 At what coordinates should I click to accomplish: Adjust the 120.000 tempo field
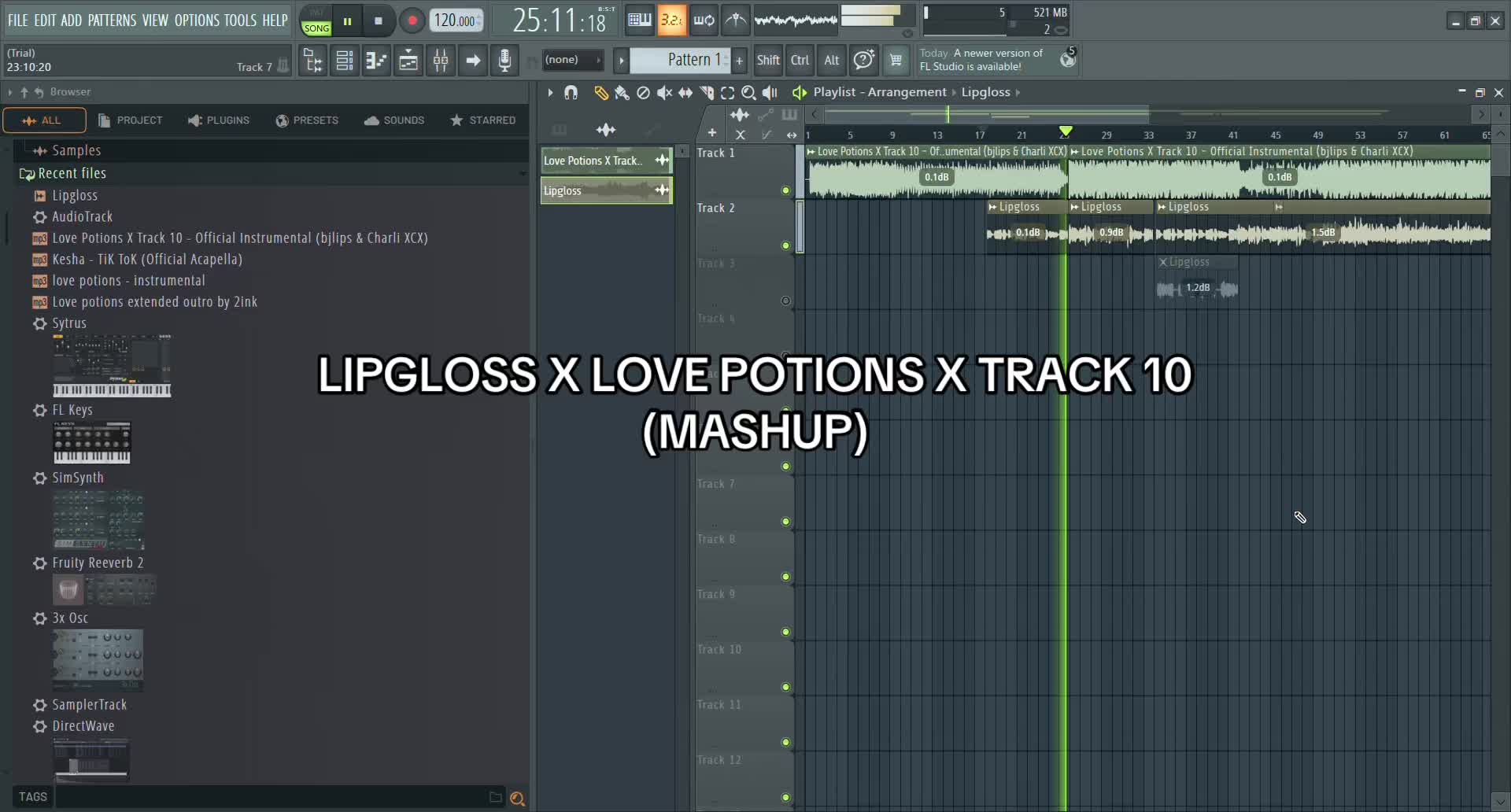[456, 20]
